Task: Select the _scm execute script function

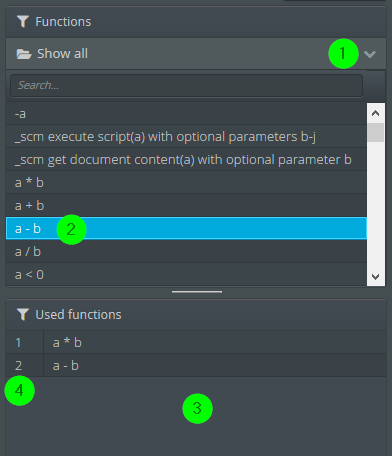Action: pos(186,137)
